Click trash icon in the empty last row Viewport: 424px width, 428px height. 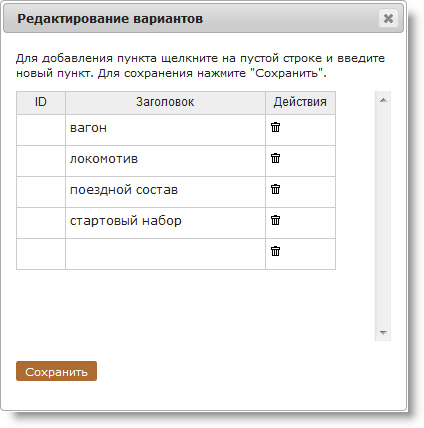pos(275,251)
